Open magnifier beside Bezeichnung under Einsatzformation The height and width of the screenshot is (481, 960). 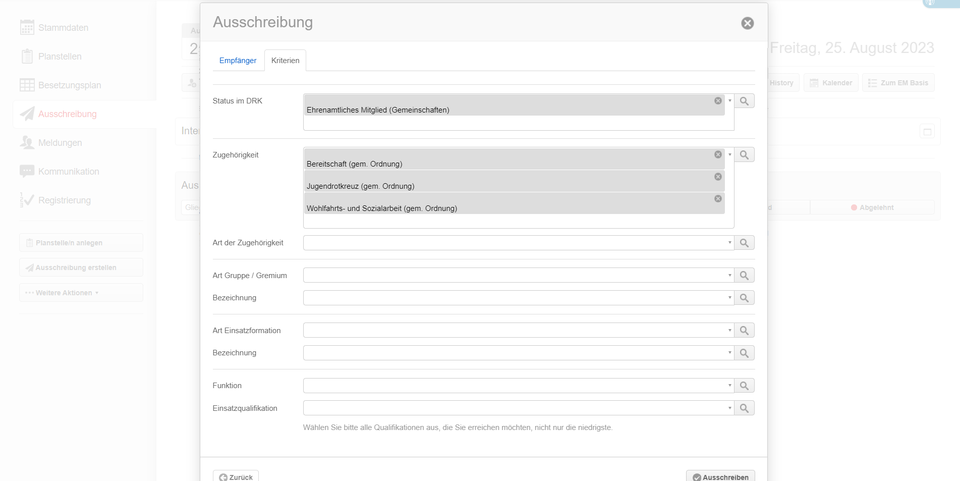(x=744, y=353)
